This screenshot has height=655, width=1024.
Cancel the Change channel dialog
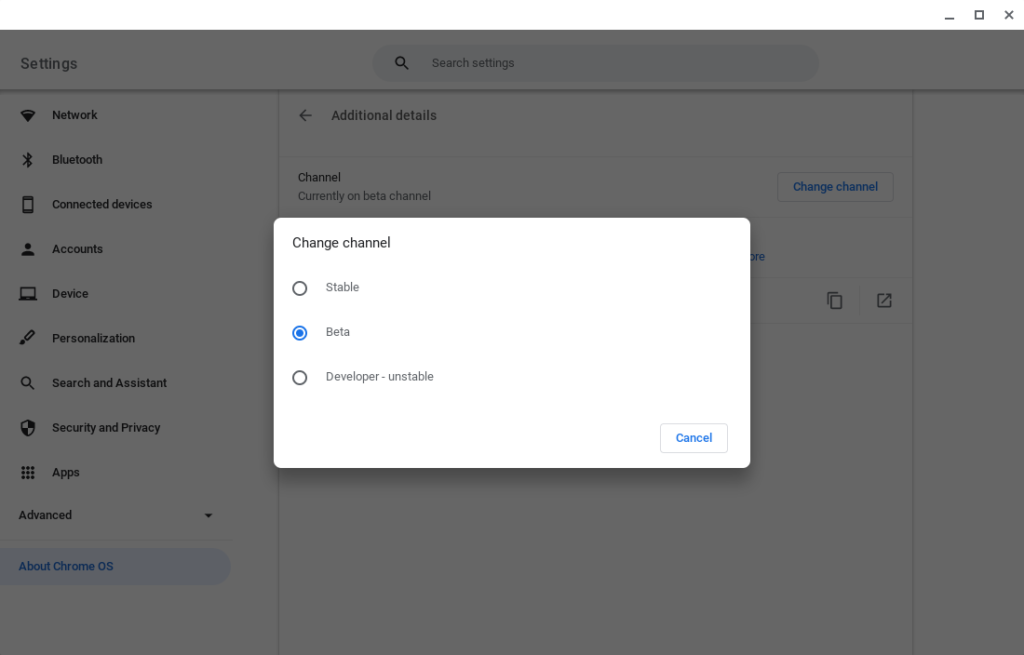[694, 438]
